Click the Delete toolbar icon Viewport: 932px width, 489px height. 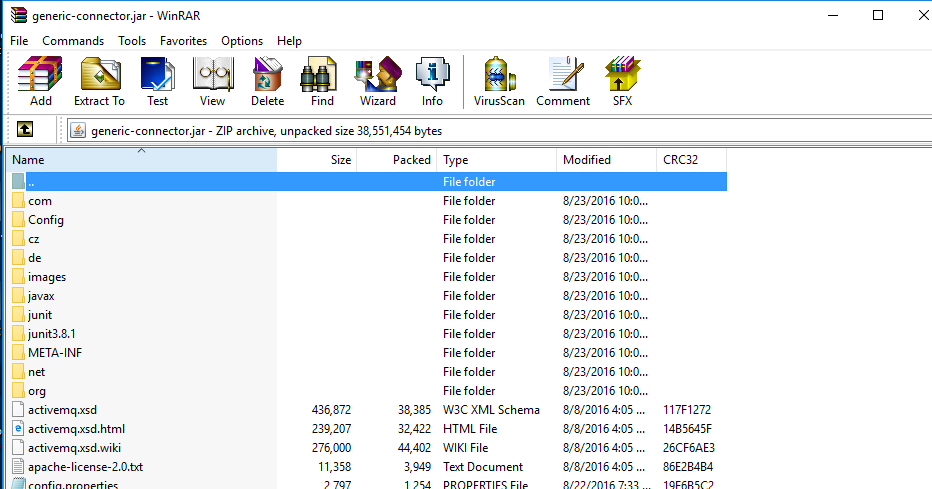(x=267, y=81)
